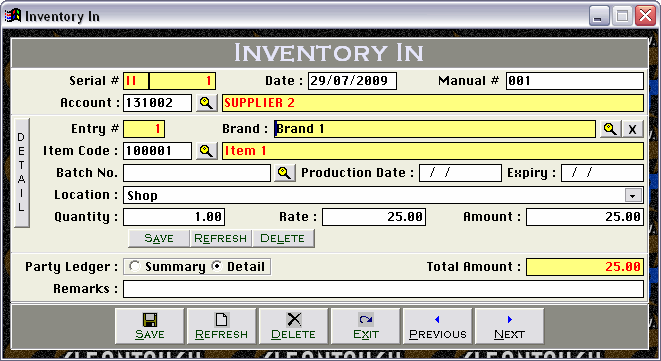Go to the Next record
Screen dimensions: 661x361
click(x=509, y=326)
